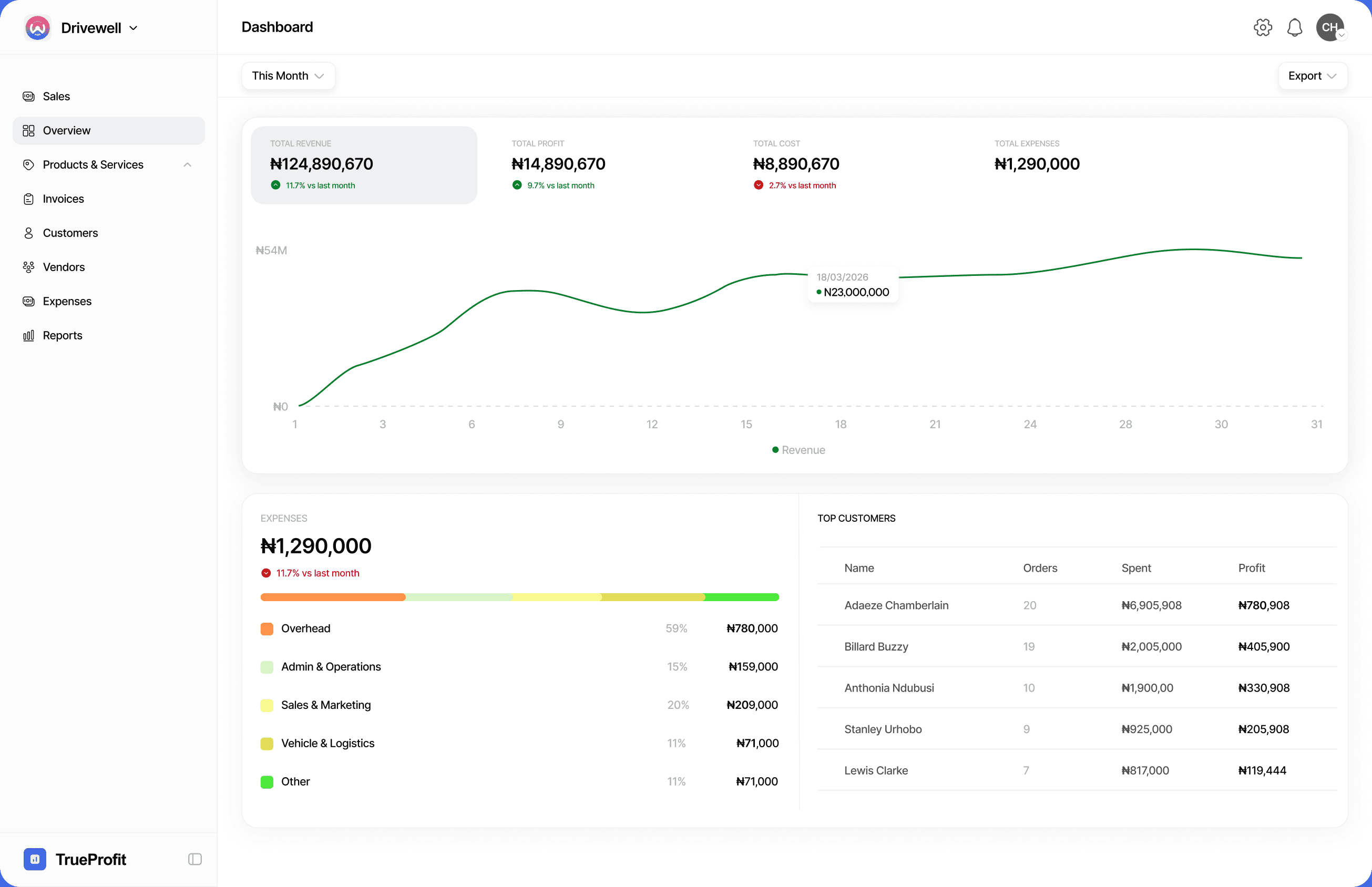Collapse sidebar with panel toggle icon
1372x887 pixels.
pos(195,859)
